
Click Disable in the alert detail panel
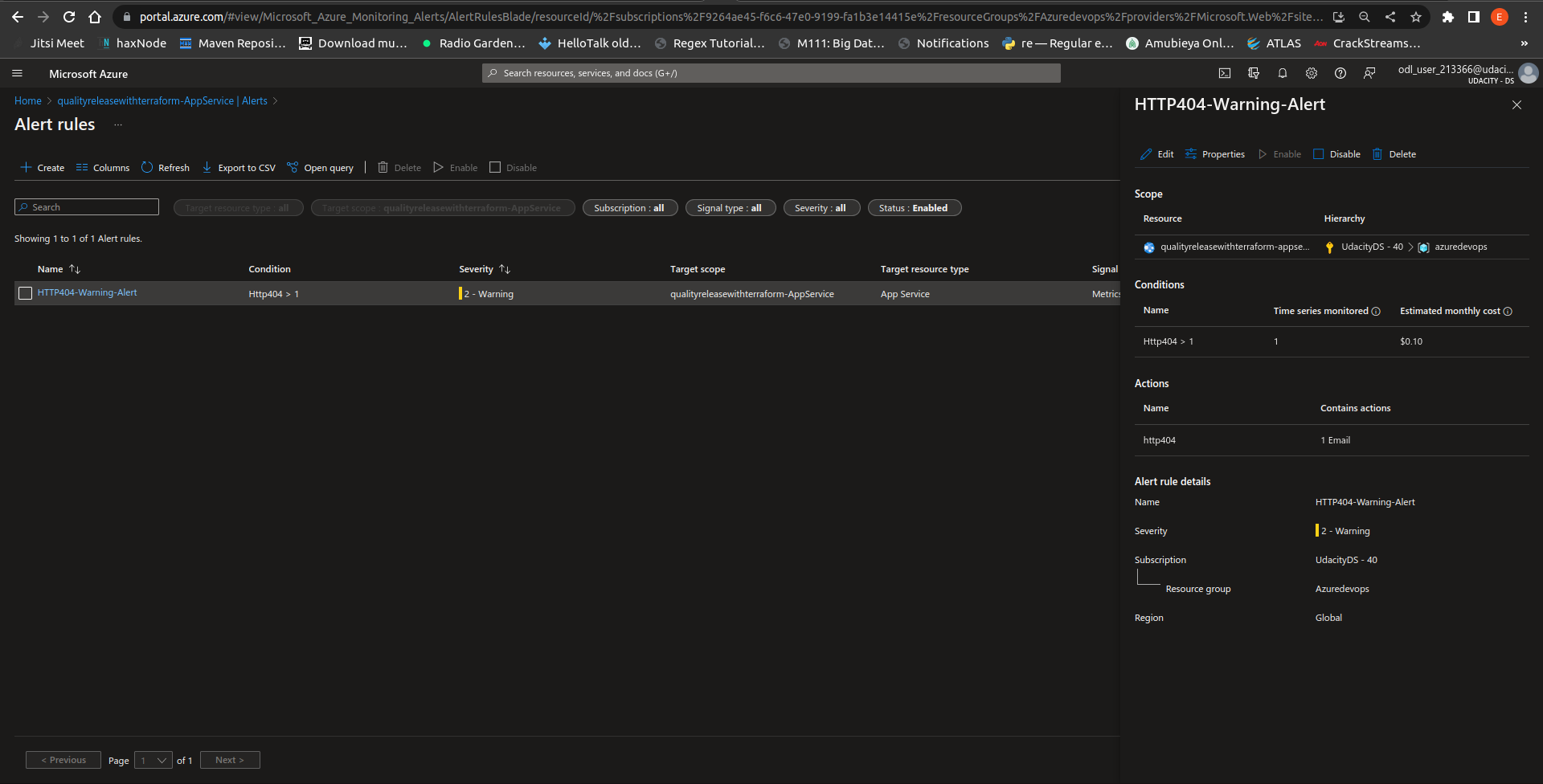click(1336, 154)
